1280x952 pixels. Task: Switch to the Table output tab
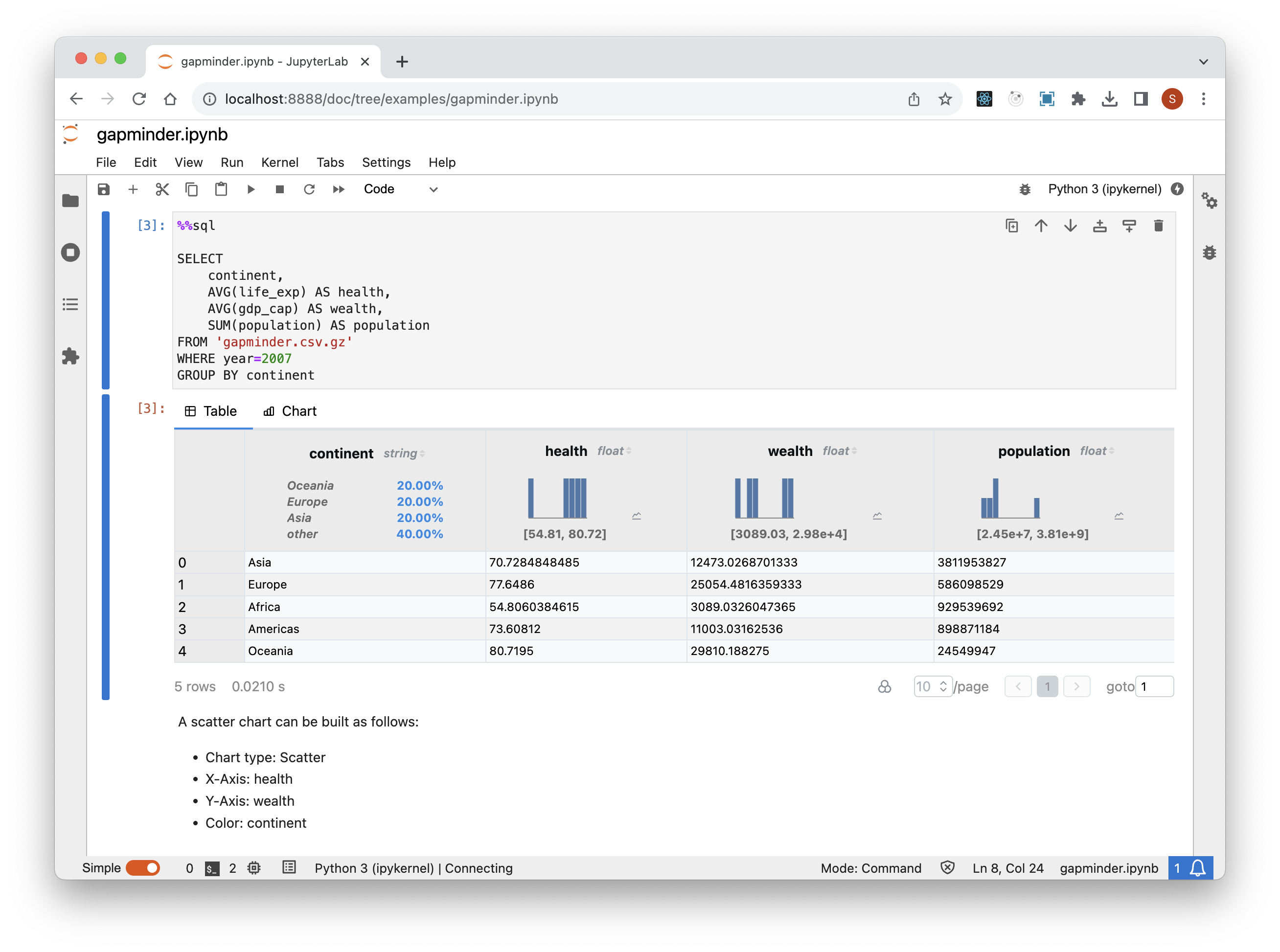tap(211, 411)
